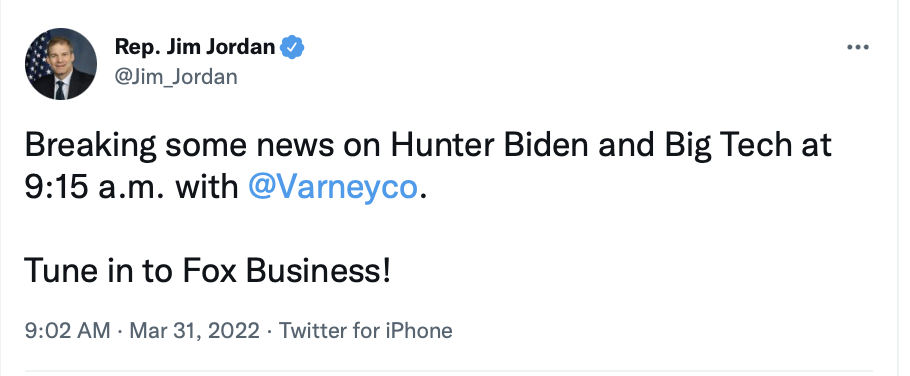Click the word iPhone in the source label
This screenshot has height=376, width=910.
point(418,331)
